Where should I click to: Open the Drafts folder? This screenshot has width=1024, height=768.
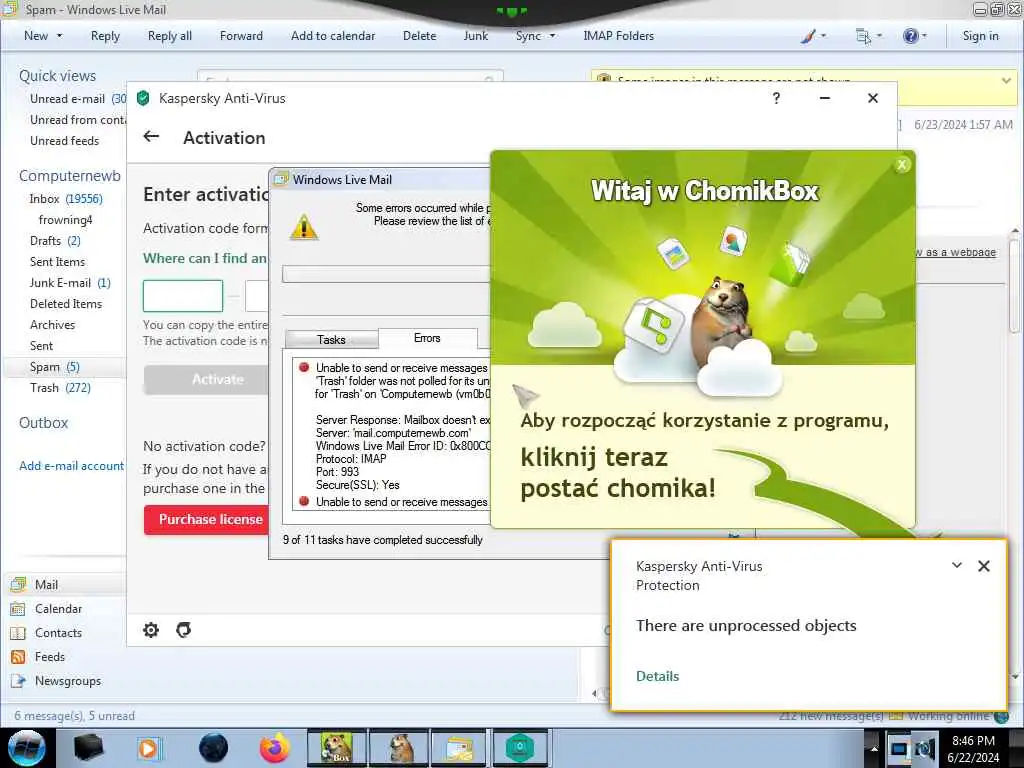(55, 241)
